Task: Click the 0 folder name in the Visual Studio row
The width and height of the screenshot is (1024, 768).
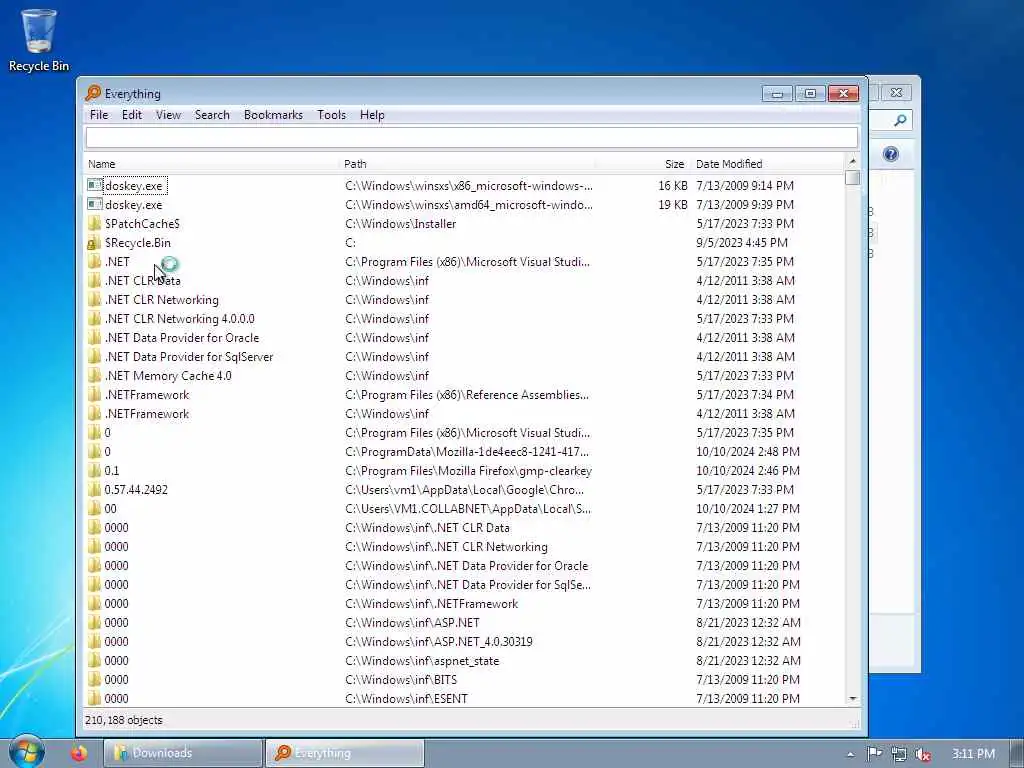Action: (x=108, y=433)
